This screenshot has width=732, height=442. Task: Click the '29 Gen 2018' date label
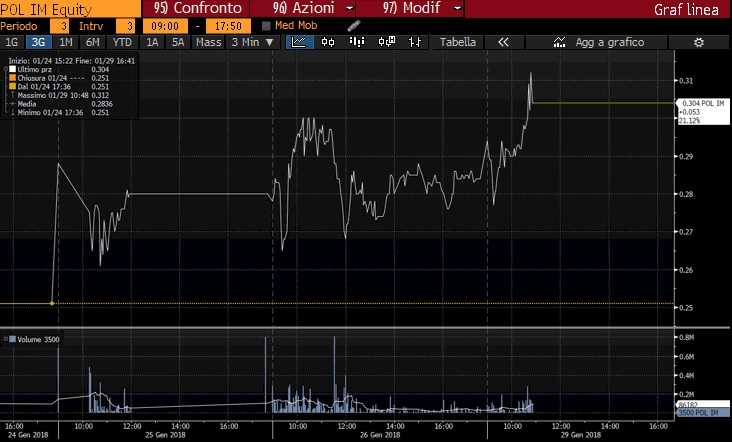point(581,435)
